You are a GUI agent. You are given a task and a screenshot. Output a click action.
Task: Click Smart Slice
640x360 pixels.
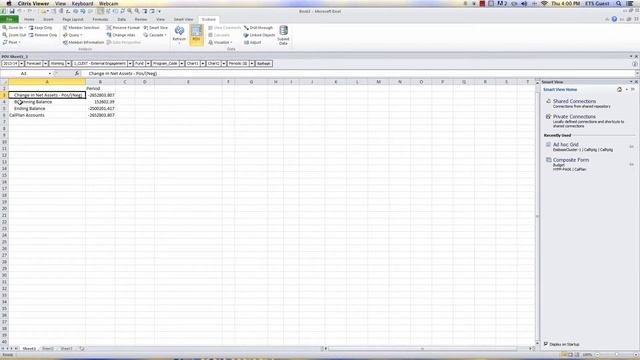pyautogui.click(x=156, y=28)
